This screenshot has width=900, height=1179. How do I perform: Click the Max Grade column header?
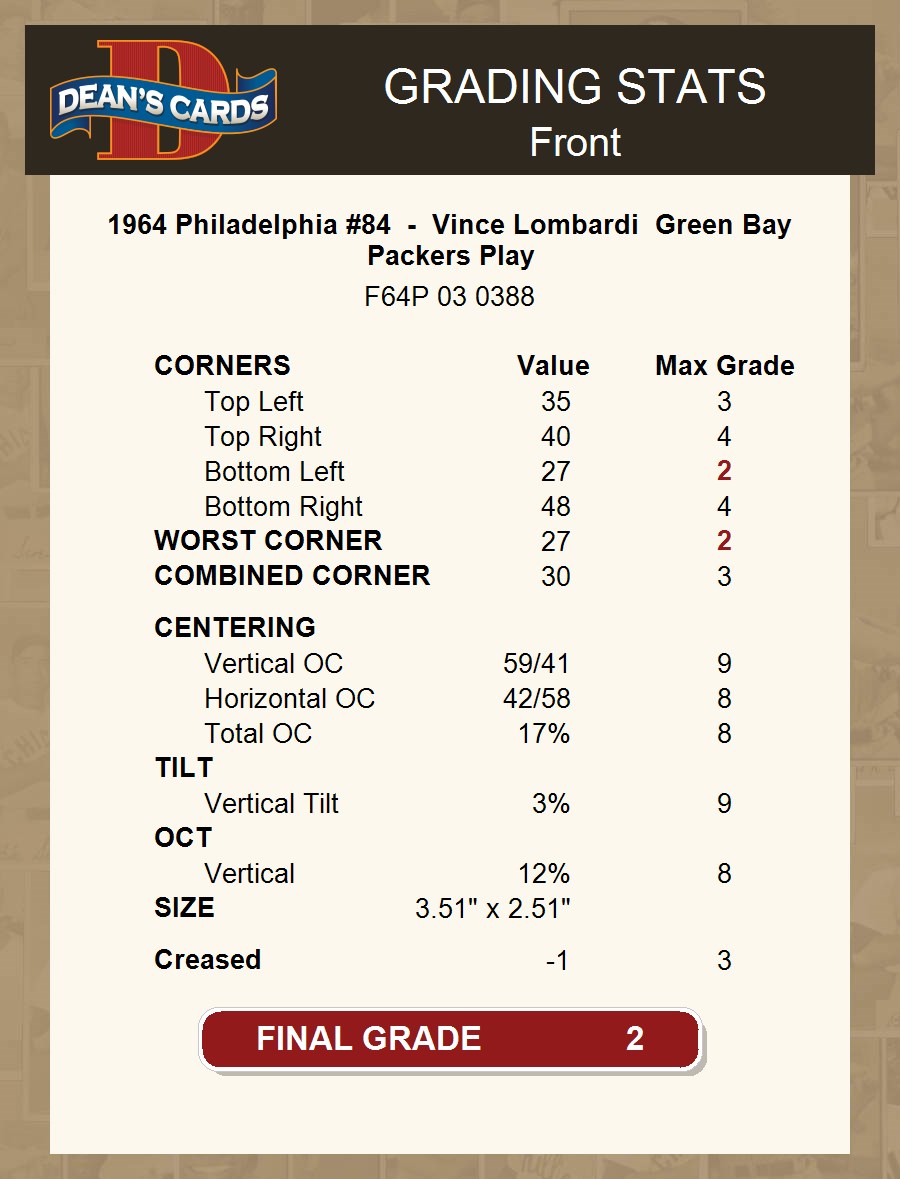pyautogui.click(x=724, y=366)
